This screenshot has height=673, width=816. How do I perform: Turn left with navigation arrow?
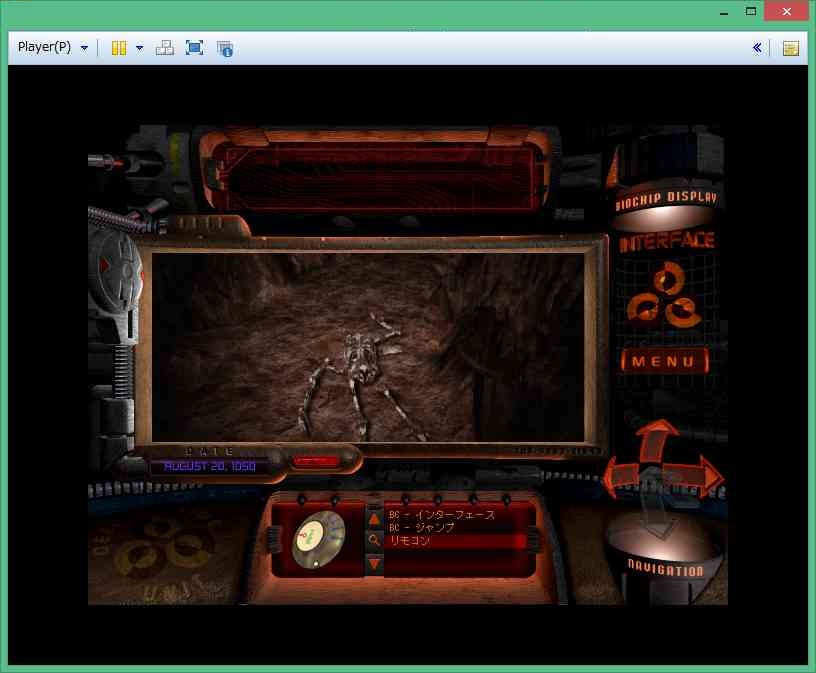[x=621, y=475]
